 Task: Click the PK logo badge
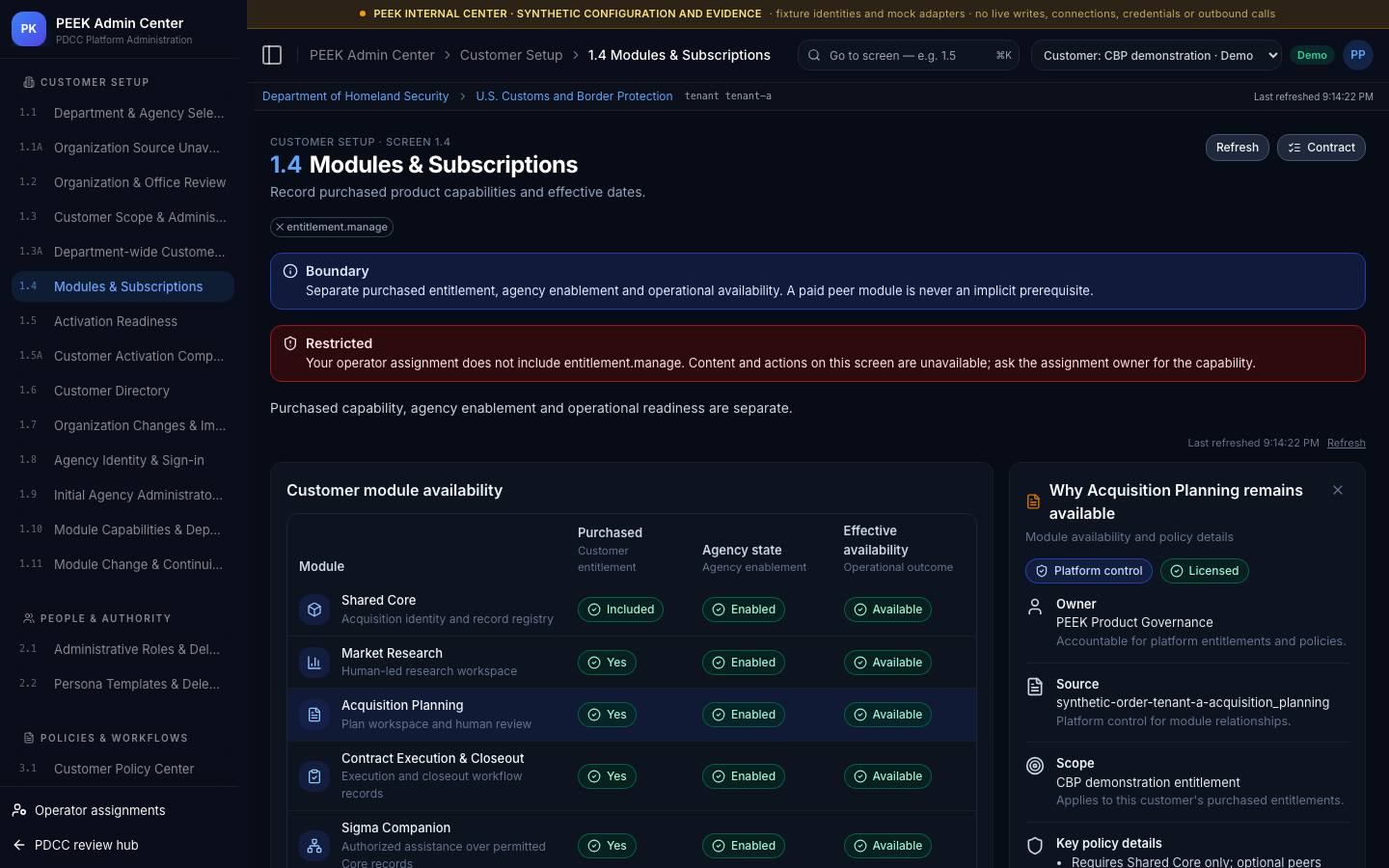(29, 29)
